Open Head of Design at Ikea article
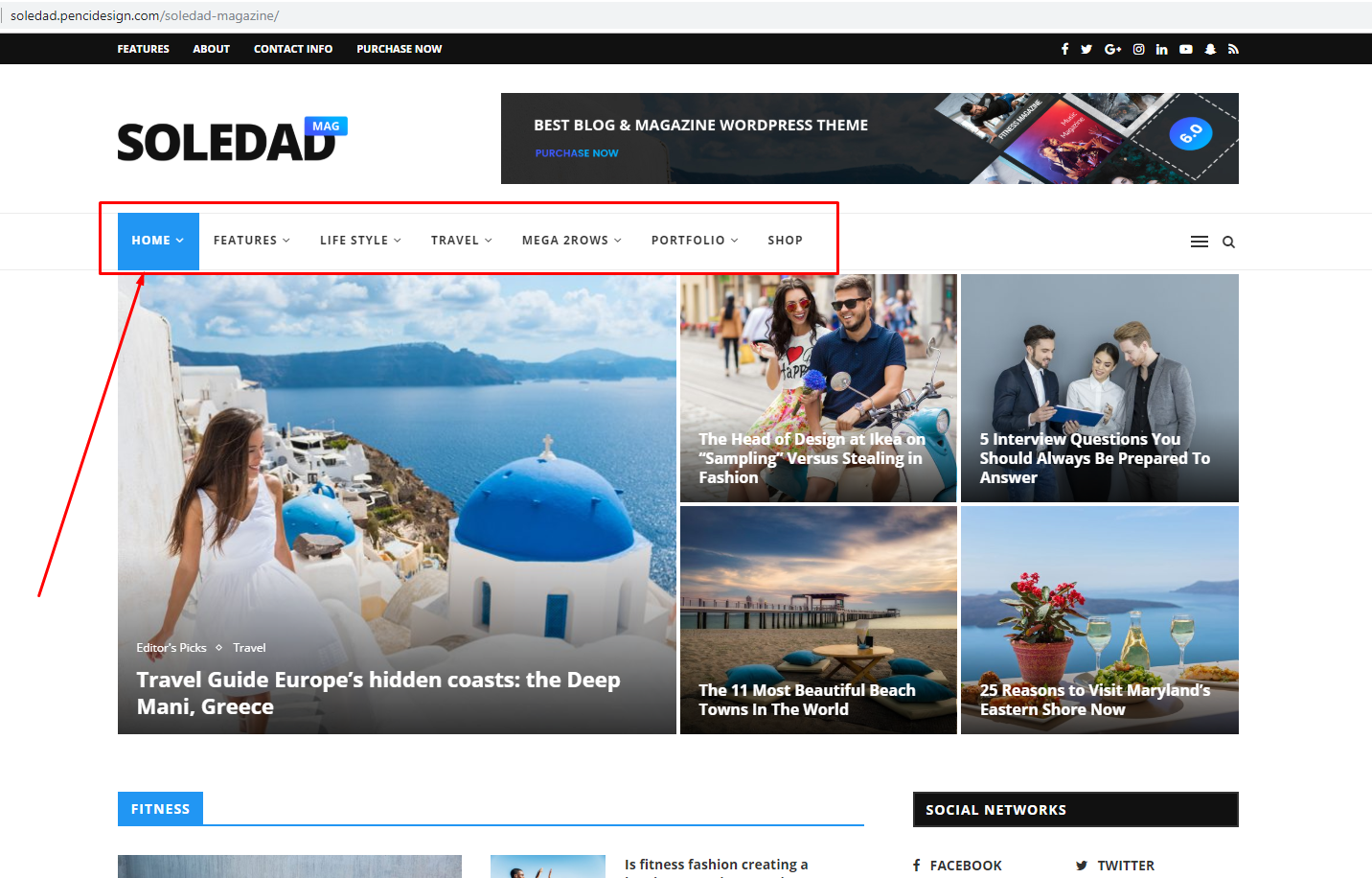This screenshot has height=878, width=1372. [x=812, y=458]
